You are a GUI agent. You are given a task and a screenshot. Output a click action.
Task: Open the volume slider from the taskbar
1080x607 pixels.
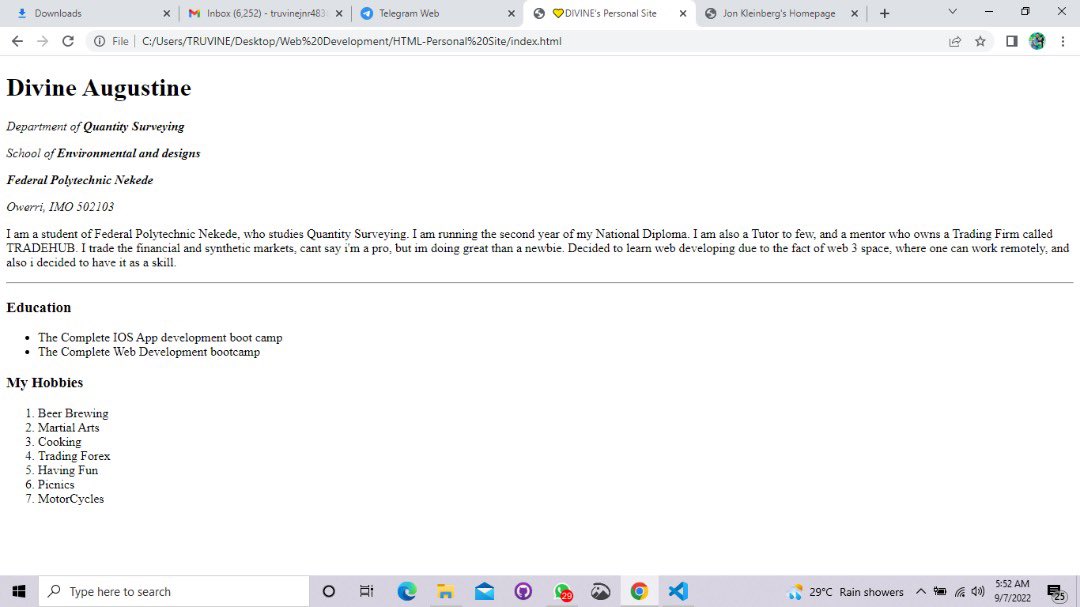point(977,591)
